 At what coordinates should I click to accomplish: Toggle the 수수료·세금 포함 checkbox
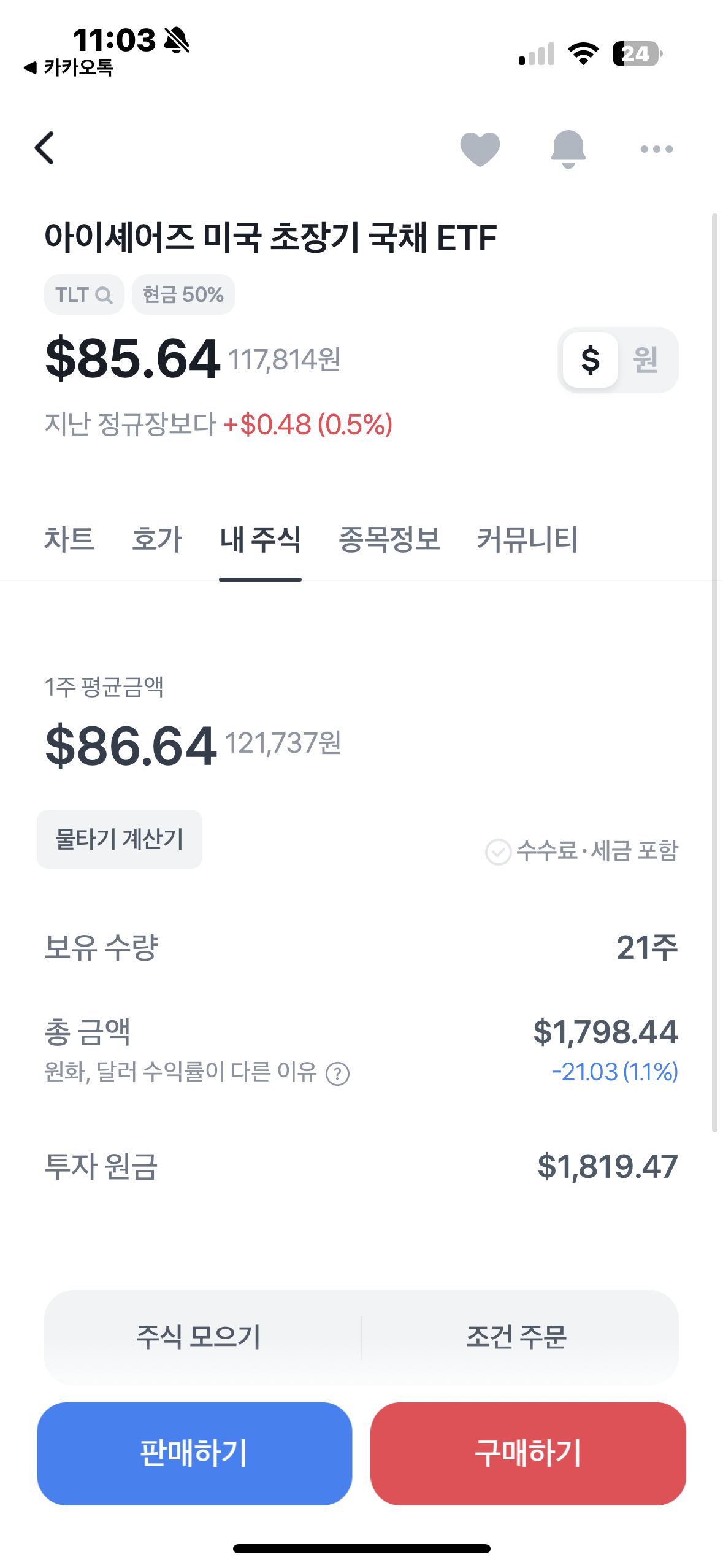pyautogui.click(x=498, y=851)
